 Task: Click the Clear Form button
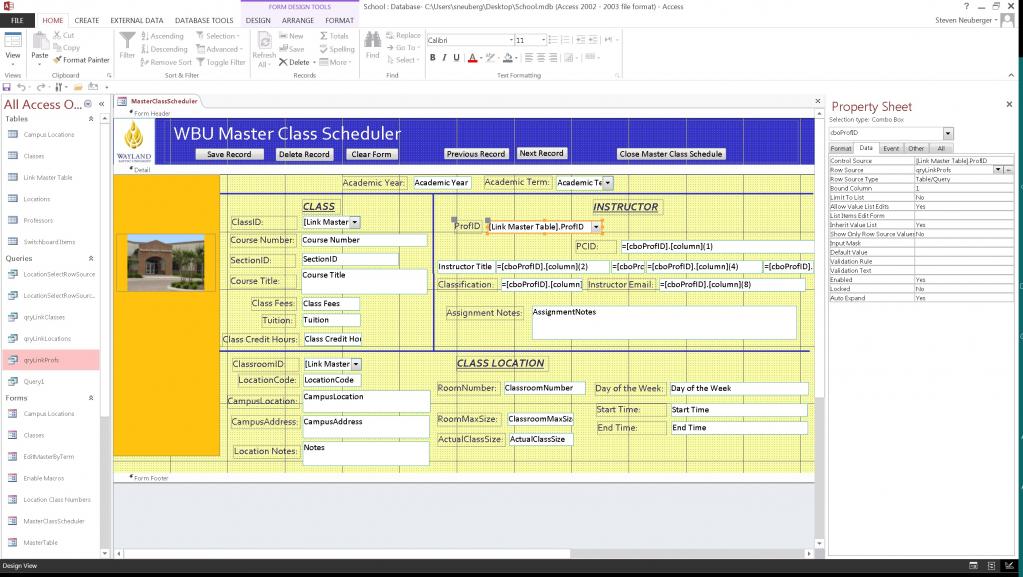tap(371, 155)
